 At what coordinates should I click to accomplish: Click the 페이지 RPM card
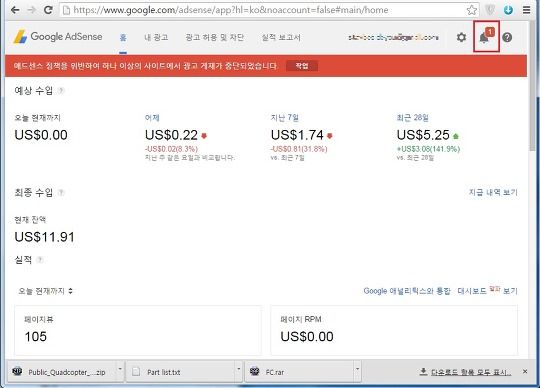tap(394, 330)
